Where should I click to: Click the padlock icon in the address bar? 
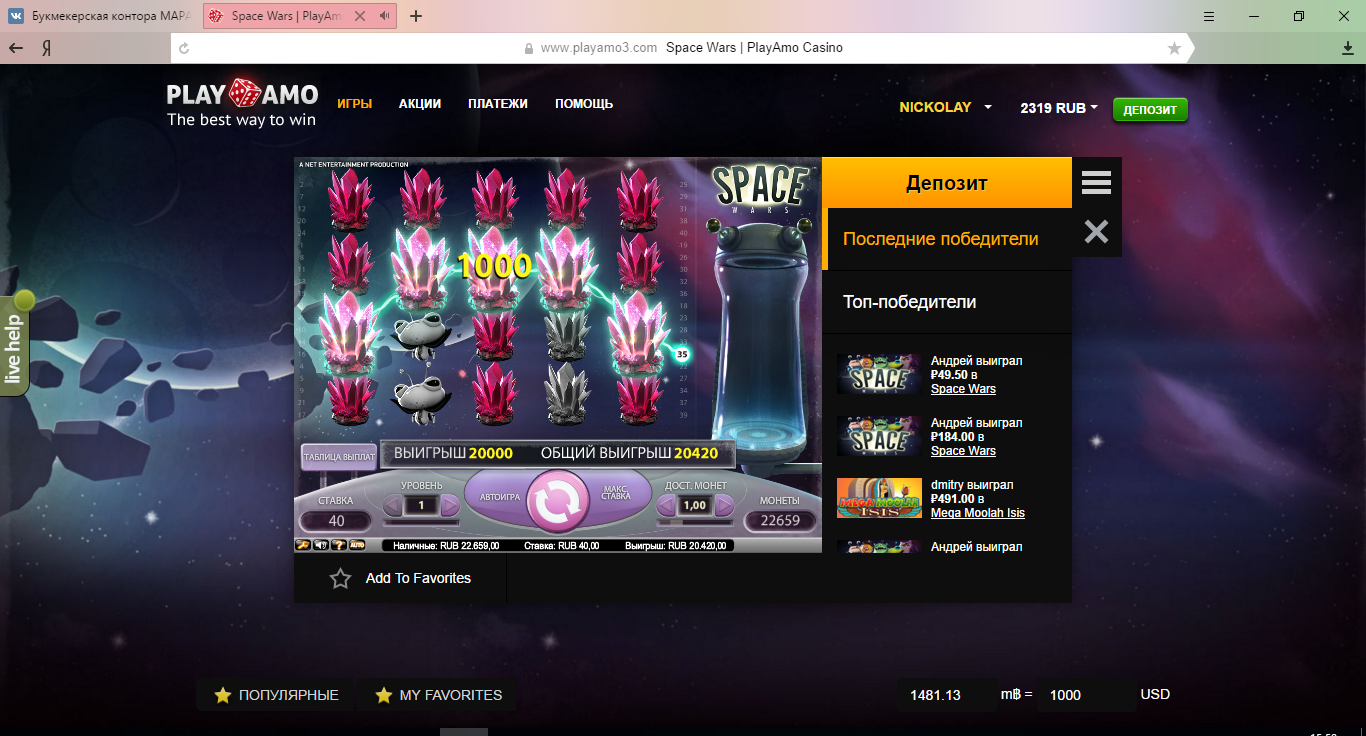tap(529, 48)
